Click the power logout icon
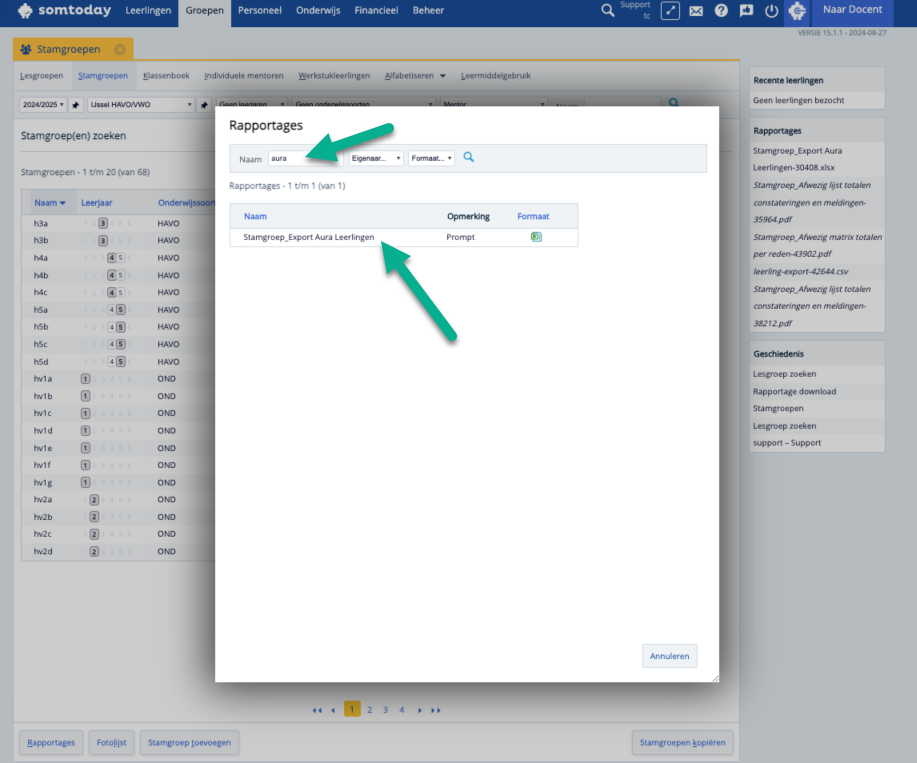This screenshot has height=763, width=917. click(x=771, y=11)
